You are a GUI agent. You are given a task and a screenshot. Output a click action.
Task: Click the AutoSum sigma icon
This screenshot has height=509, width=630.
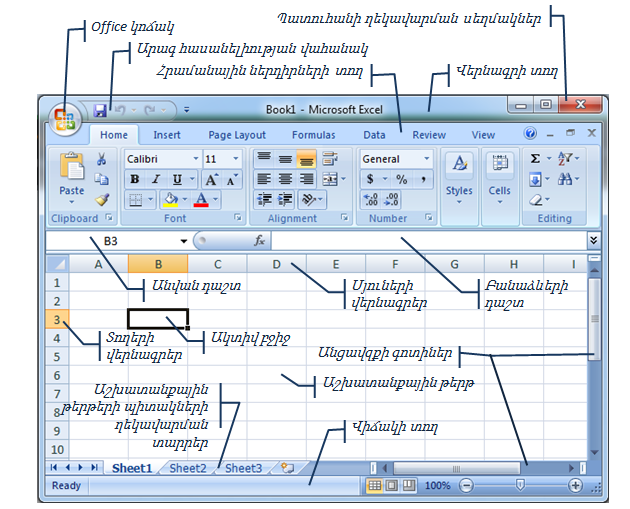click(536, 159)
